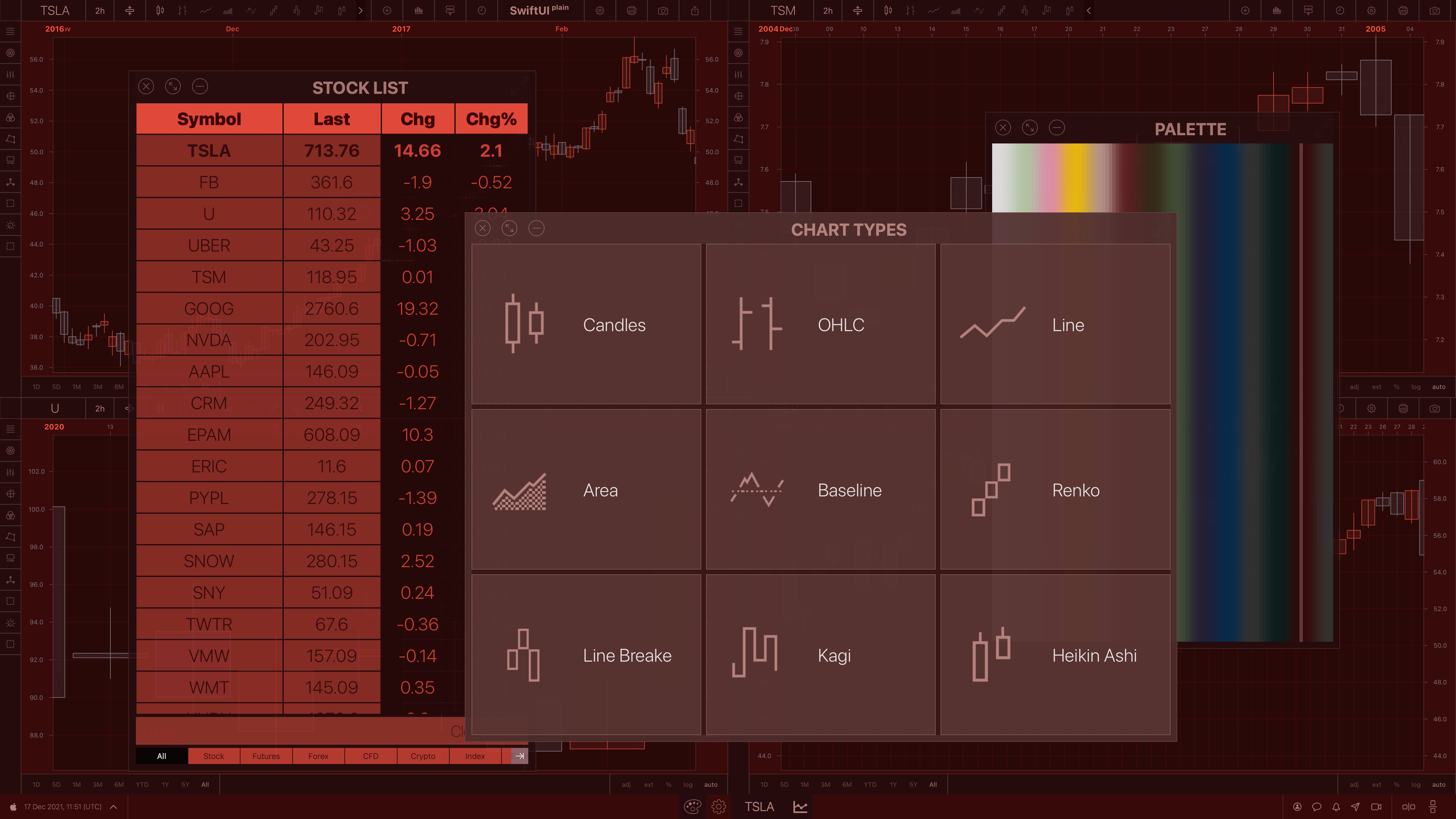Click the camera snapshot icon on TSLA toolbar

[663, 11]
